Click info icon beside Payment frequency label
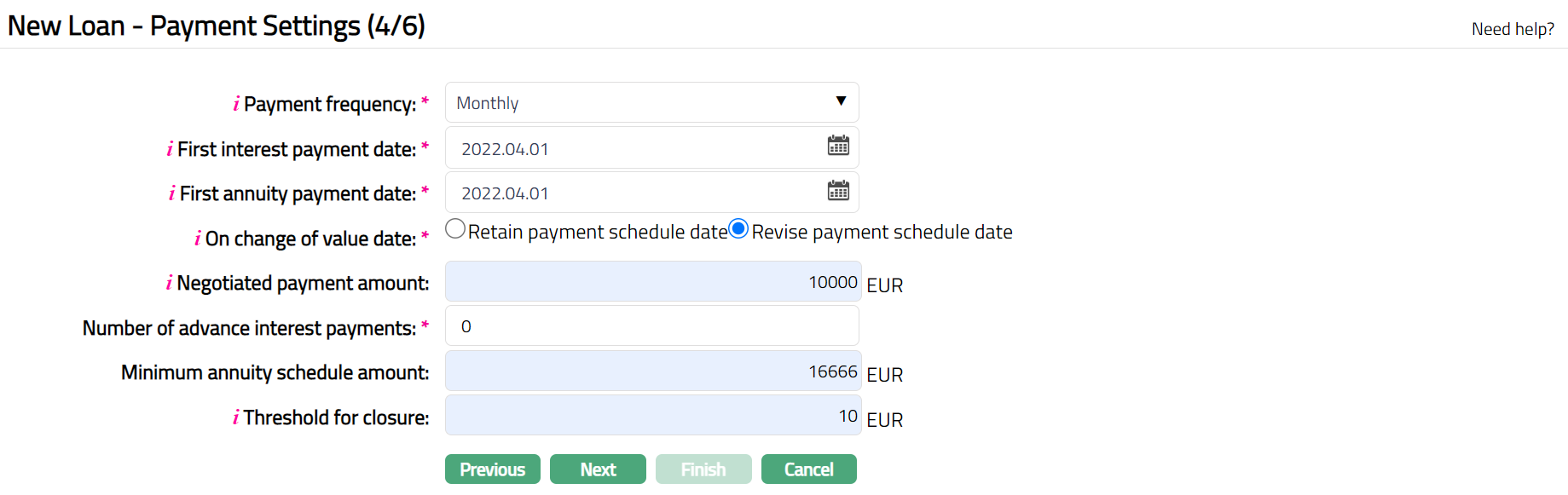The width and height of the screenshot is (1568, 495). [x=236, y=104]
